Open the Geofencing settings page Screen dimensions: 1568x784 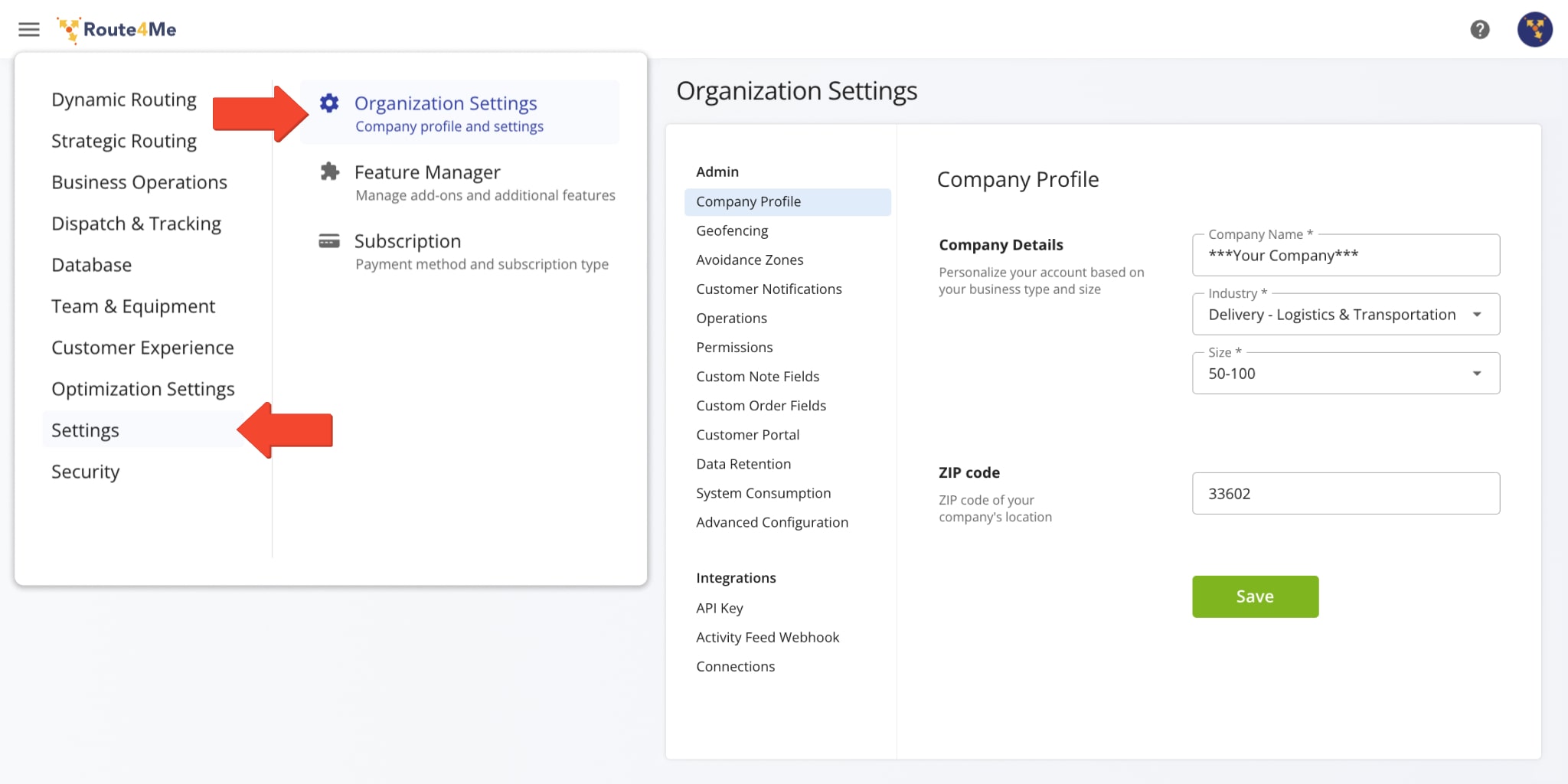731,230
